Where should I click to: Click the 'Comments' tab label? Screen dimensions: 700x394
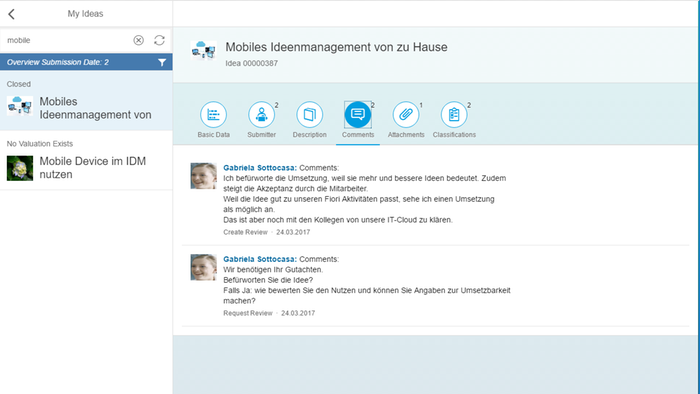click(358, 135)
